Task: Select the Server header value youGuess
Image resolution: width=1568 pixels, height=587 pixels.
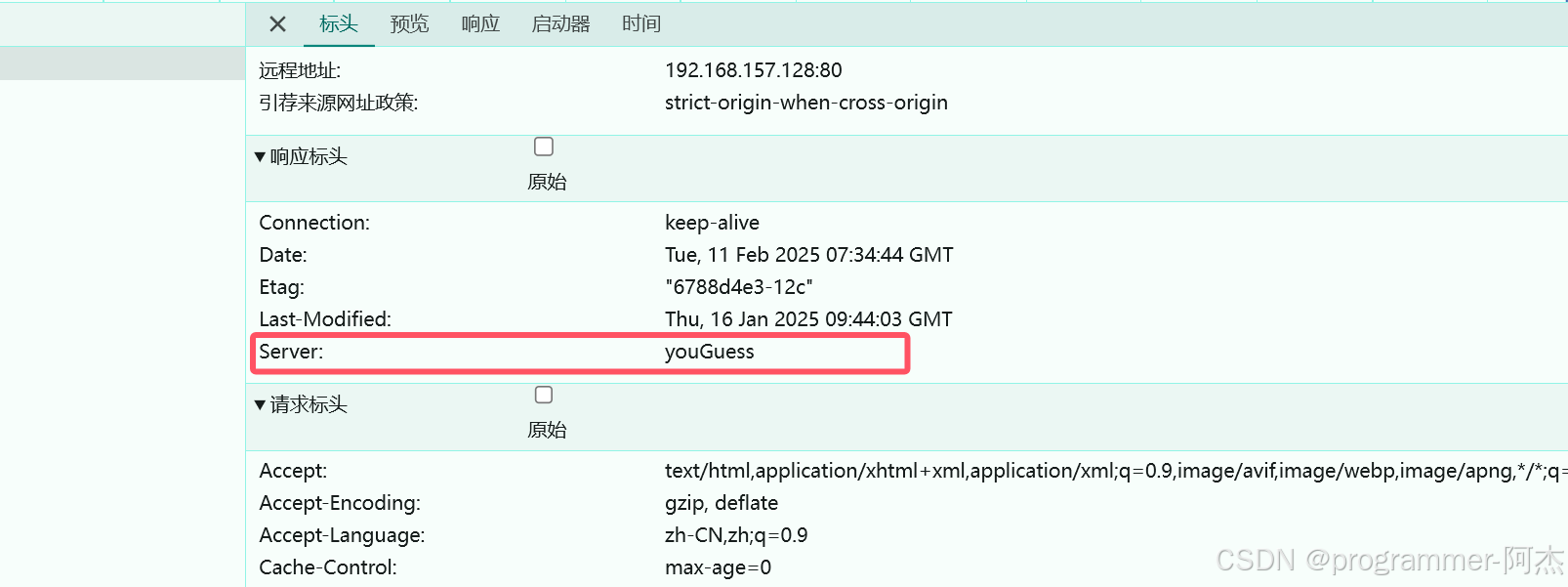Action: [x=710, y=352]
